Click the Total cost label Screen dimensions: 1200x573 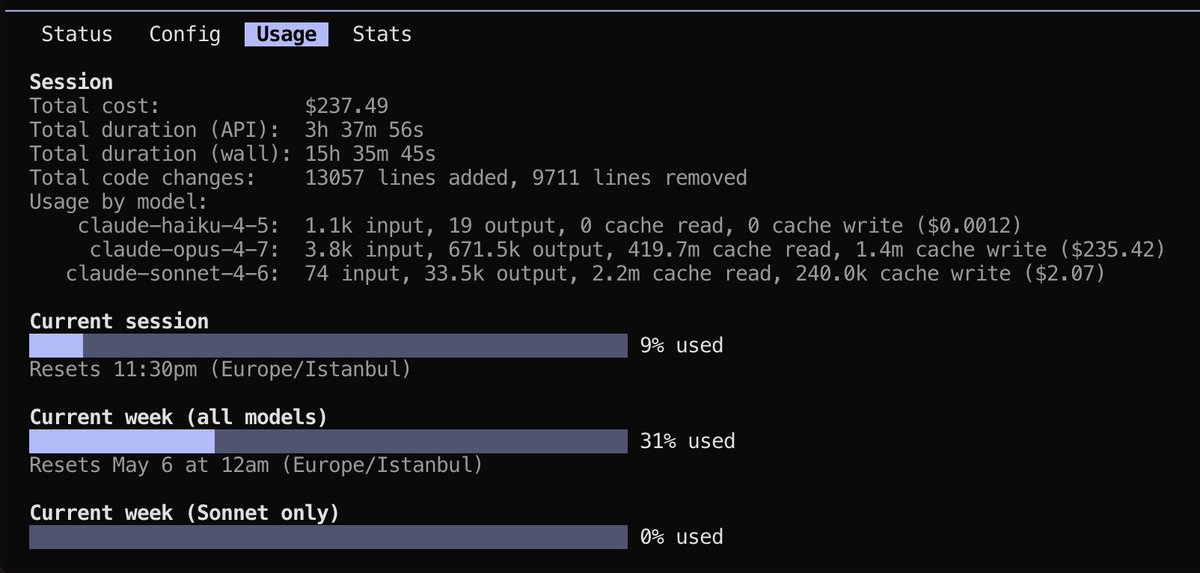pos(95,106)
